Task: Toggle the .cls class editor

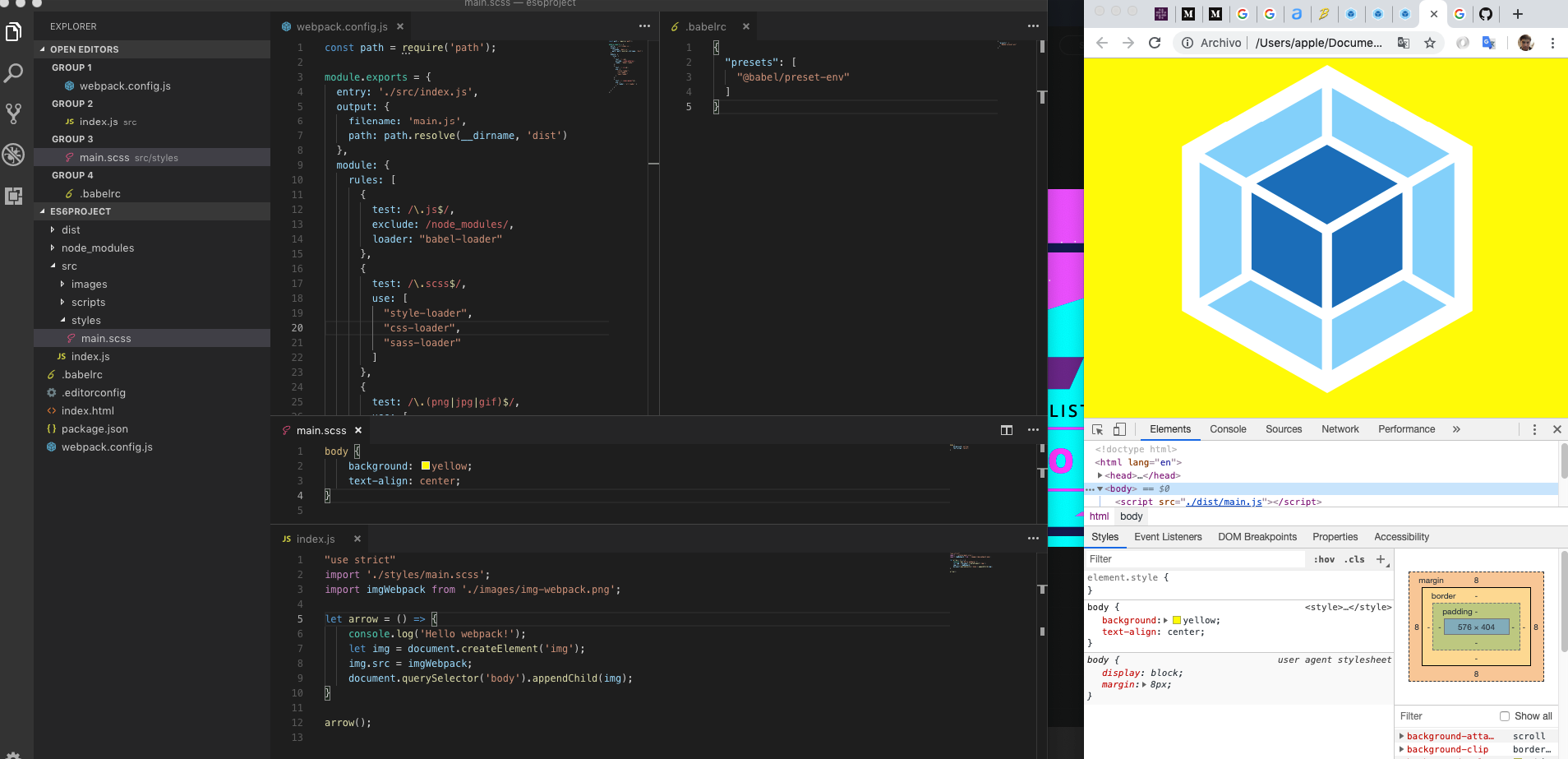Action: [x=1353, y=559]
